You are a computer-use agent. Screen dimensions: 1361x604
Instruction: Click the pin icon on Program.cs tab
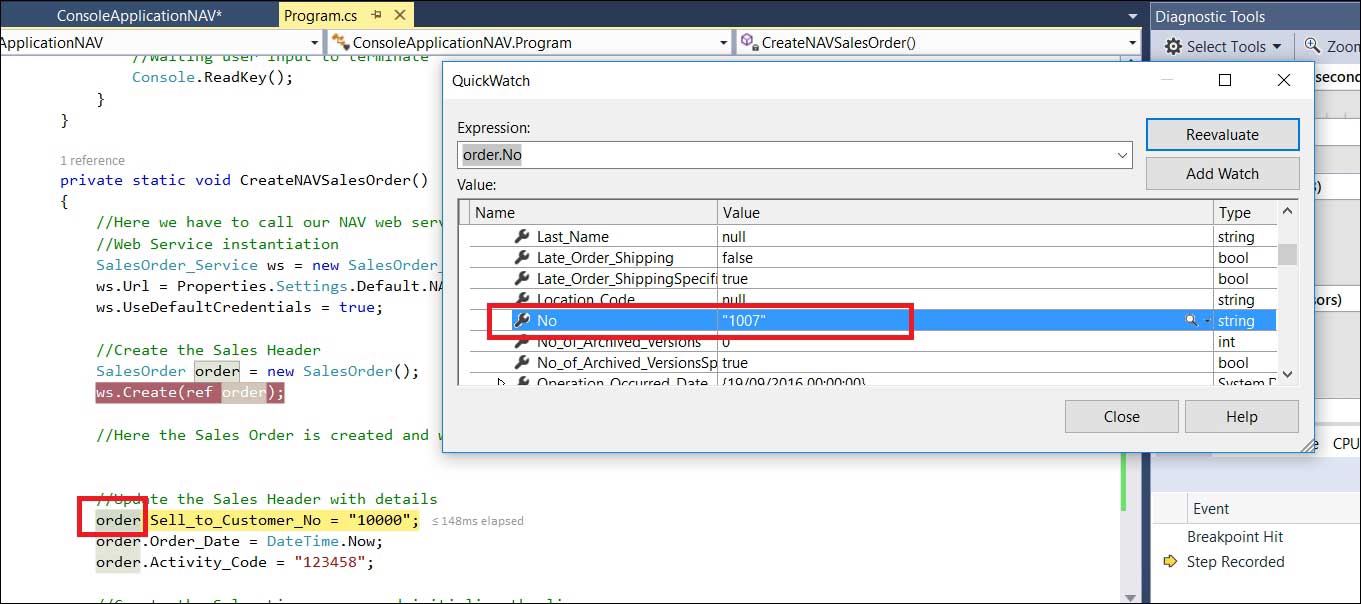[x=376, y=16]
